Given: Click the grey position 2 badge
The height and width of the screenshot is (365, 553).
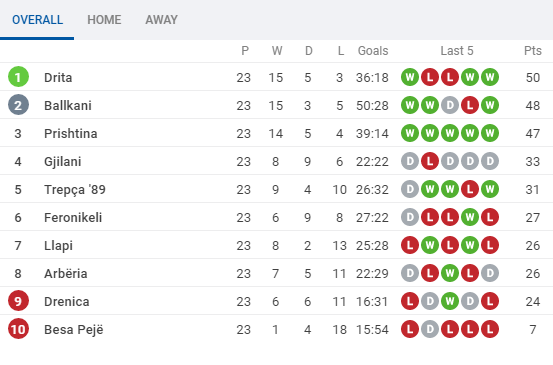Looking at the screenshot, I should coord(18,105).
